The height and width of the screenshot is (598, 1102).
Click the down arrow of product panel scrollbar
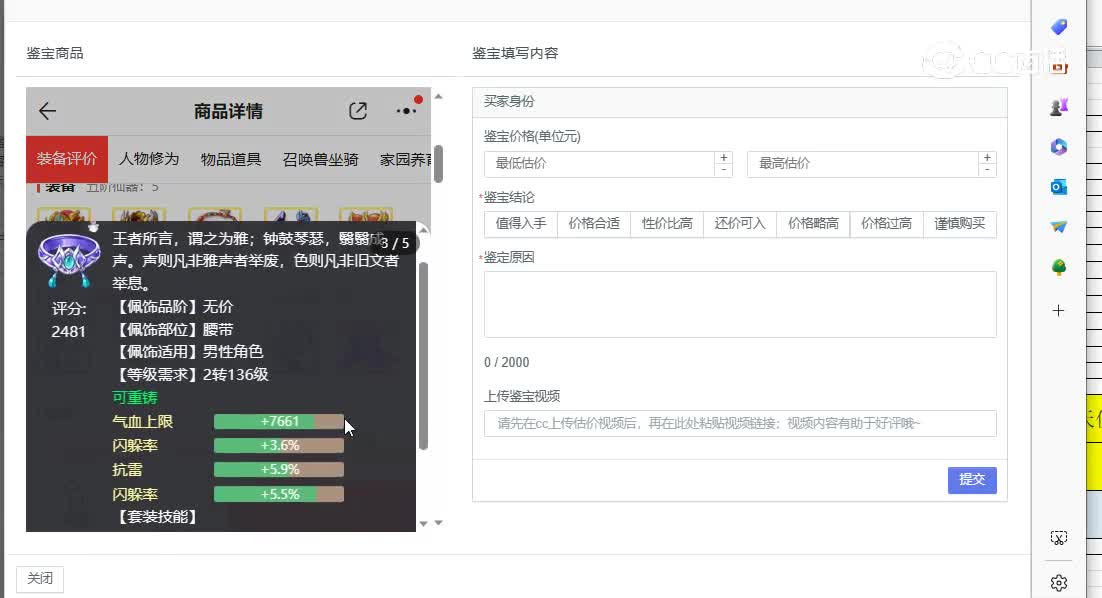(439, 523)
